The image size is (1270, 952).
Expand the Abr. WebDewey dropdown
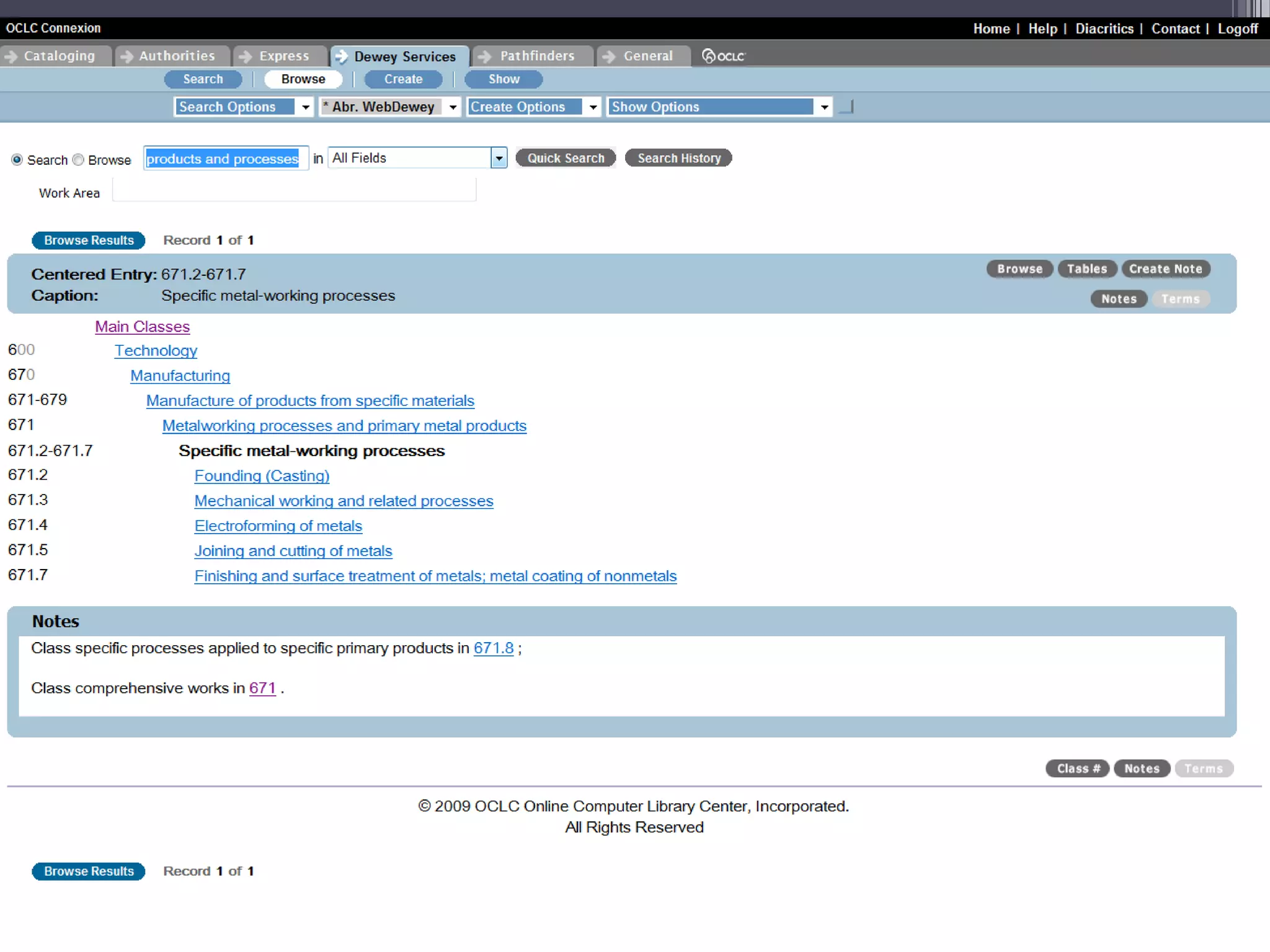point(453,107)
